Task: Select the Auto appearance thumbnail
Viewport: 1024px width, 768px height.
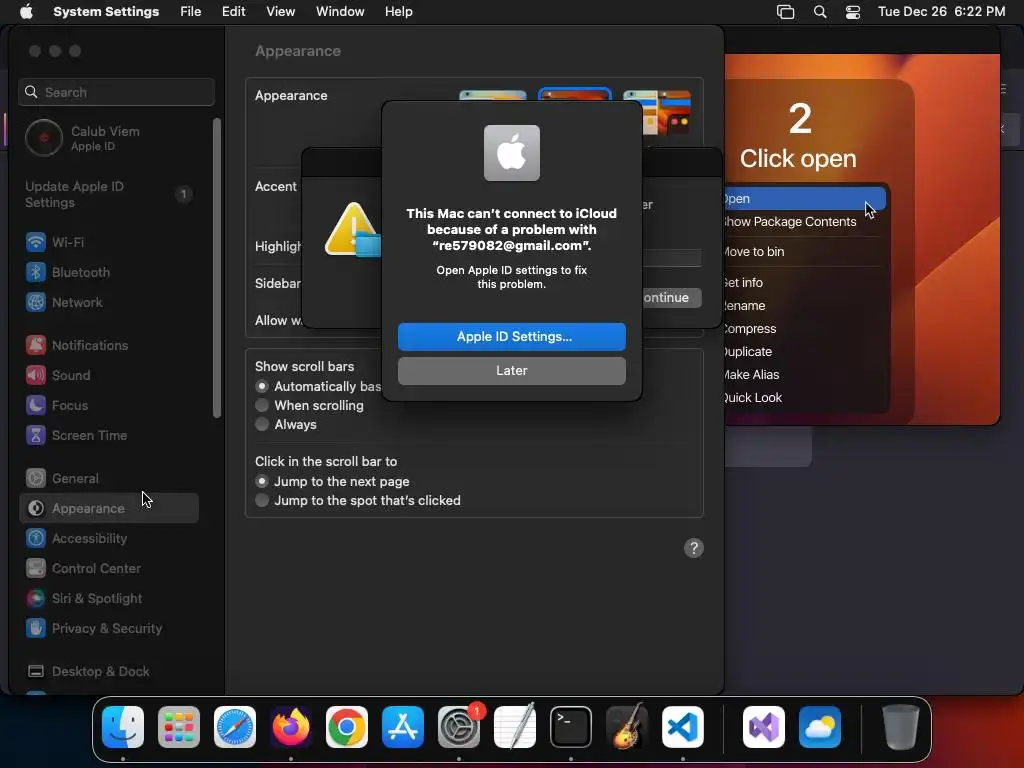Action: 657,111
